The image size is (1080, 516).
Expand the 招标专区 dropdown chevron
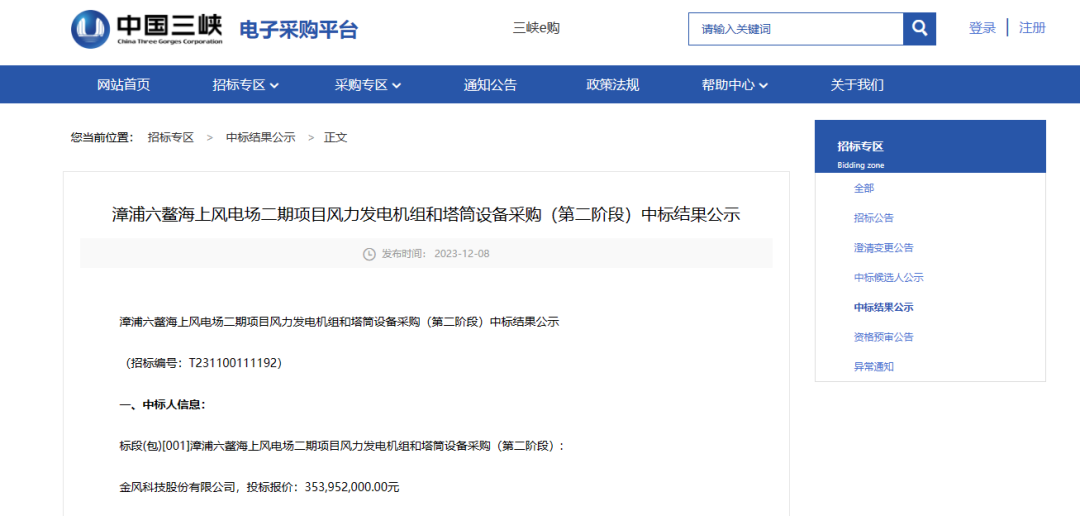click(x=274, y=85)
